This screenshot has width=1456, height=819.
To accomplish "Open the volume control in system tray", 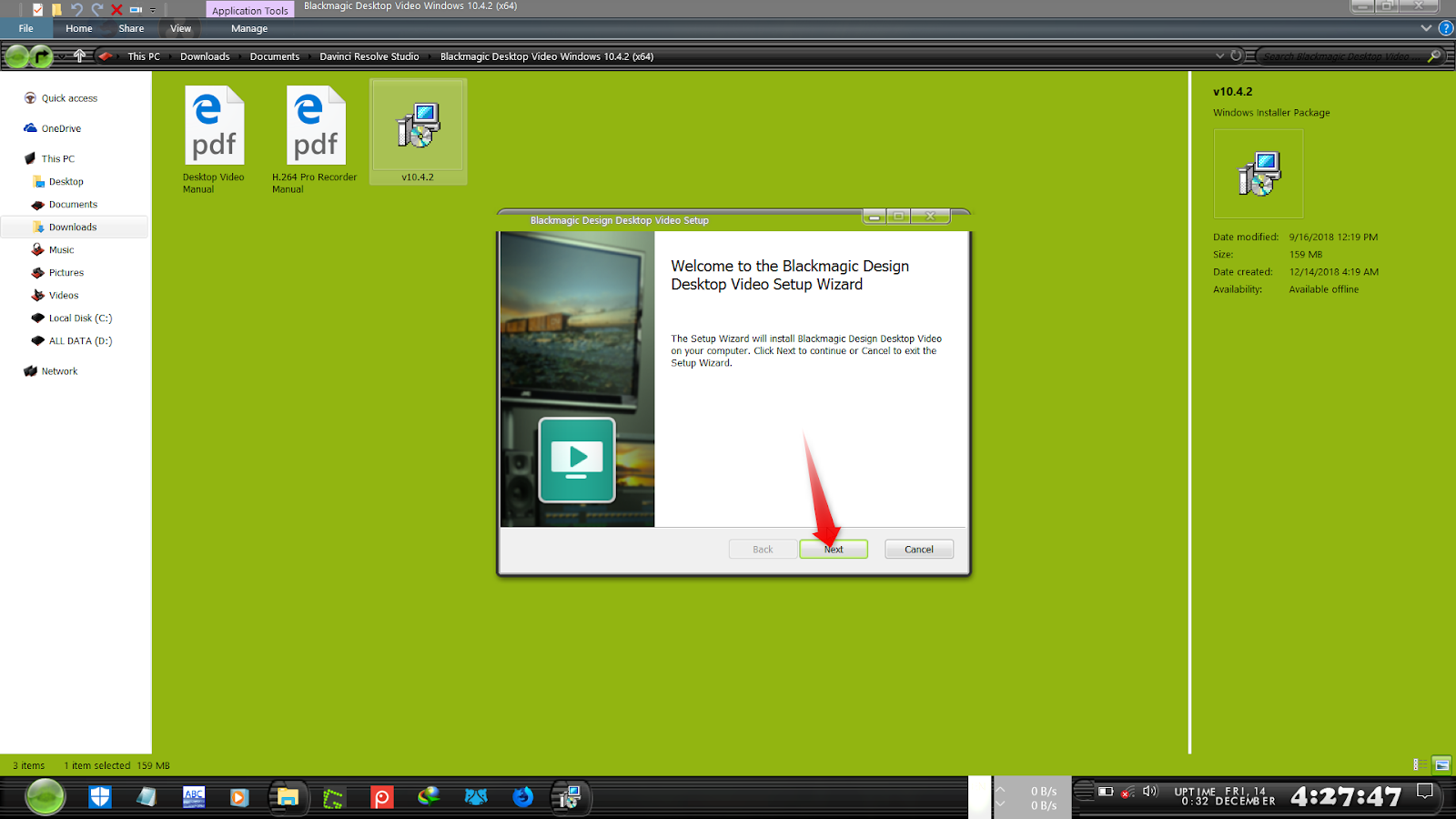I will tap(1149, 792).
